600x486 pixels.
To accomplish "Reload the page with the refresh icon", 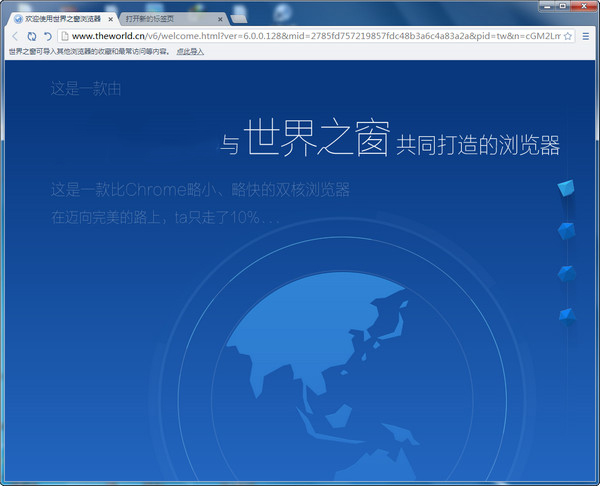I will coord(32,36).
